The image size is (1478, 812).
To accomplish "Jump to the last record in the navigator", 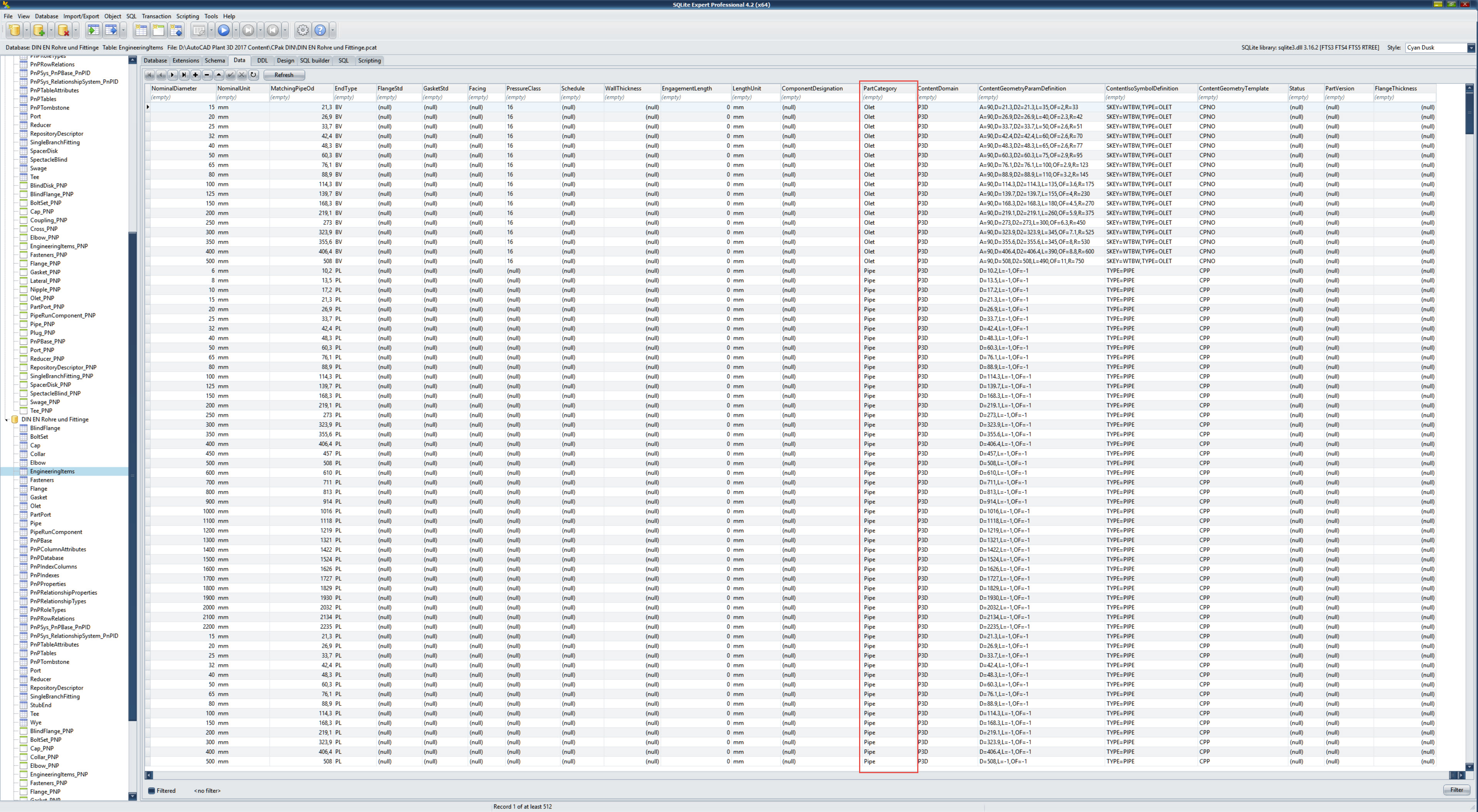I will pos(185,75).
